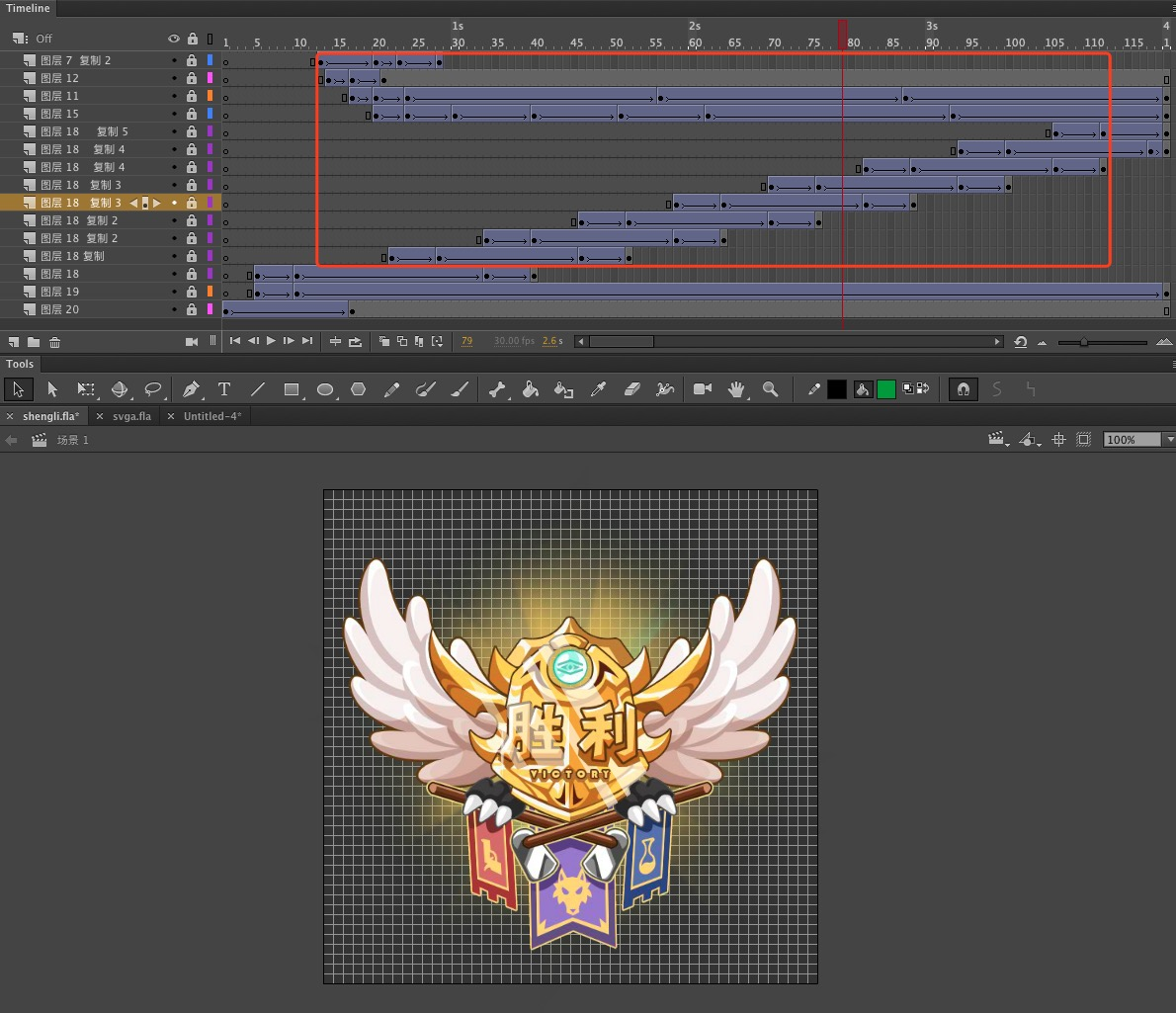Switch to the svga.fla document tab

pyautogui.click(x=132, y=416)
